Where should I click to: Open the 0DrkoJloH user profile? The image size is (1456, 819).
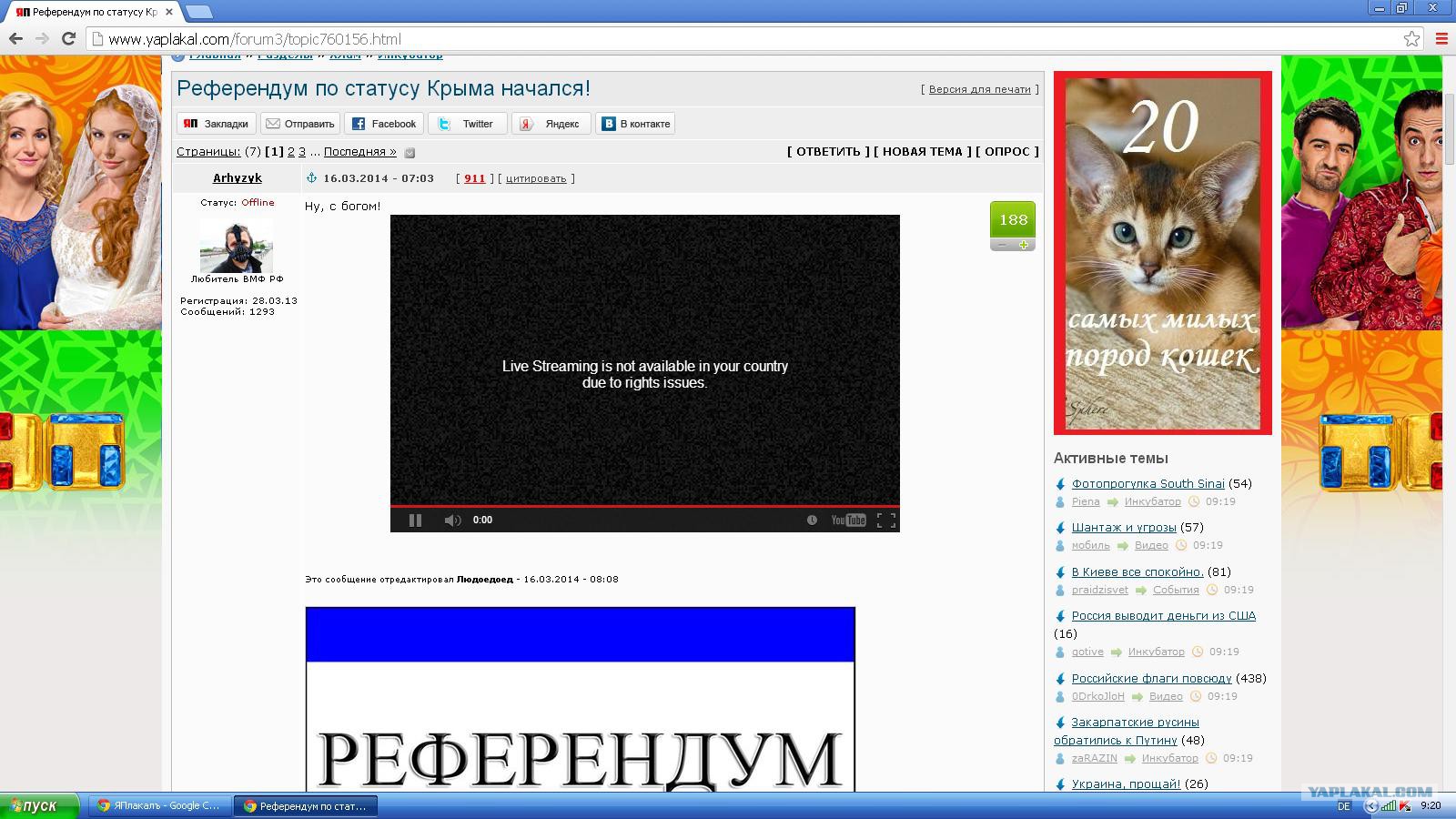coord(1098,696)
